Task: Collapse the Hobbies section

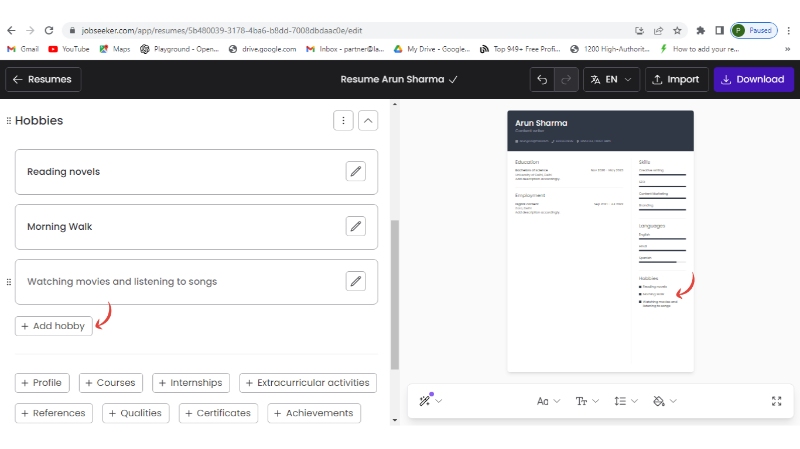Action: [x=368, y=120]
